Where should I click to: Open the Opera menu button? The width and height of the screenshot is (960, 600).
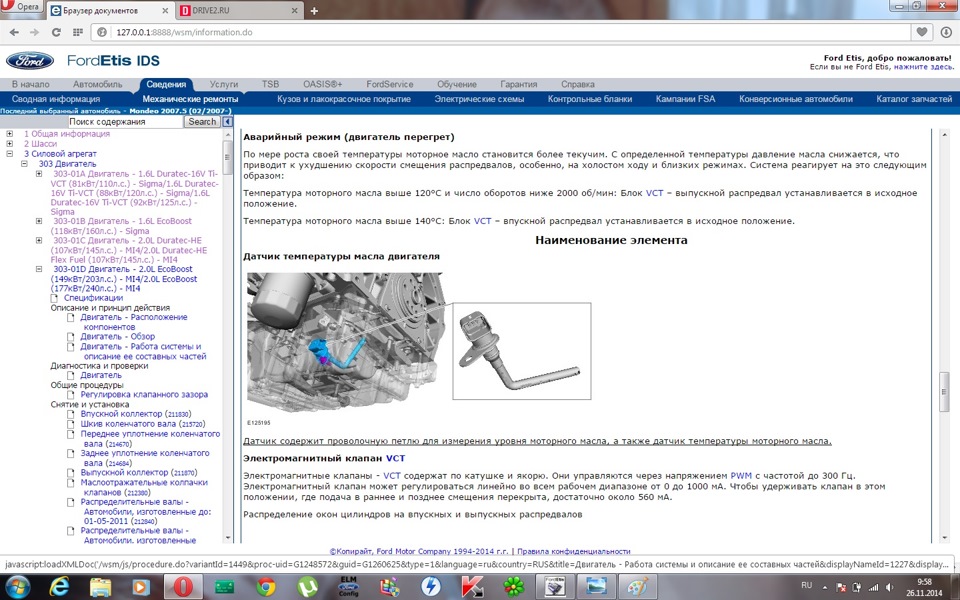coord(22,9)
